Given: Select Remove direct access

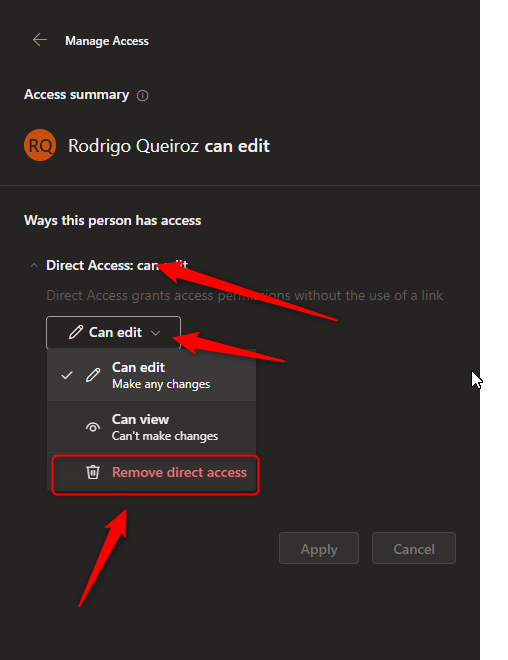Looking at the screenshot, I should click(x=155, y=473).
